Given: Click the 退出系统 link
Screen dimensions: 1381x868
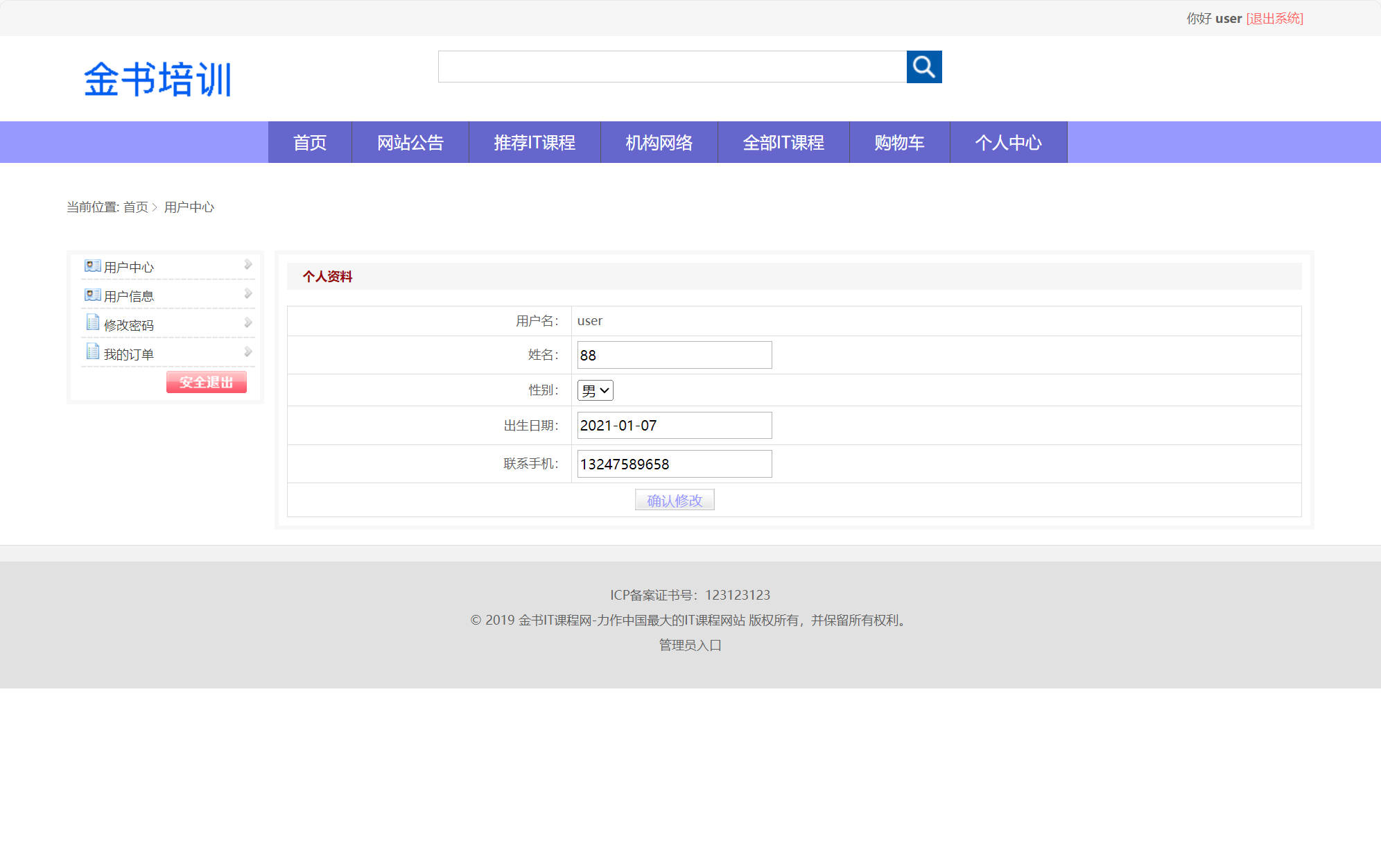Looking at the screenshot, I should pos(1274,18).
